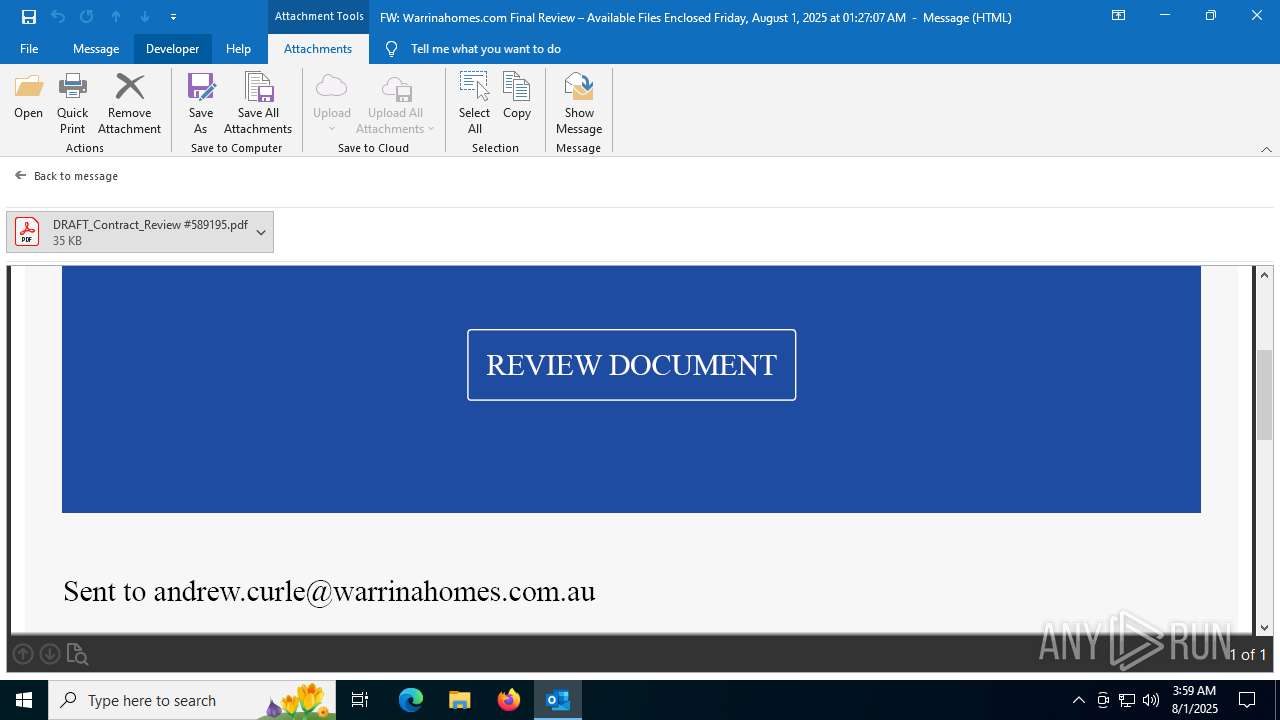1280x720 pixels.
Task: Go back with the Back to message arrow
Action: 20,175
